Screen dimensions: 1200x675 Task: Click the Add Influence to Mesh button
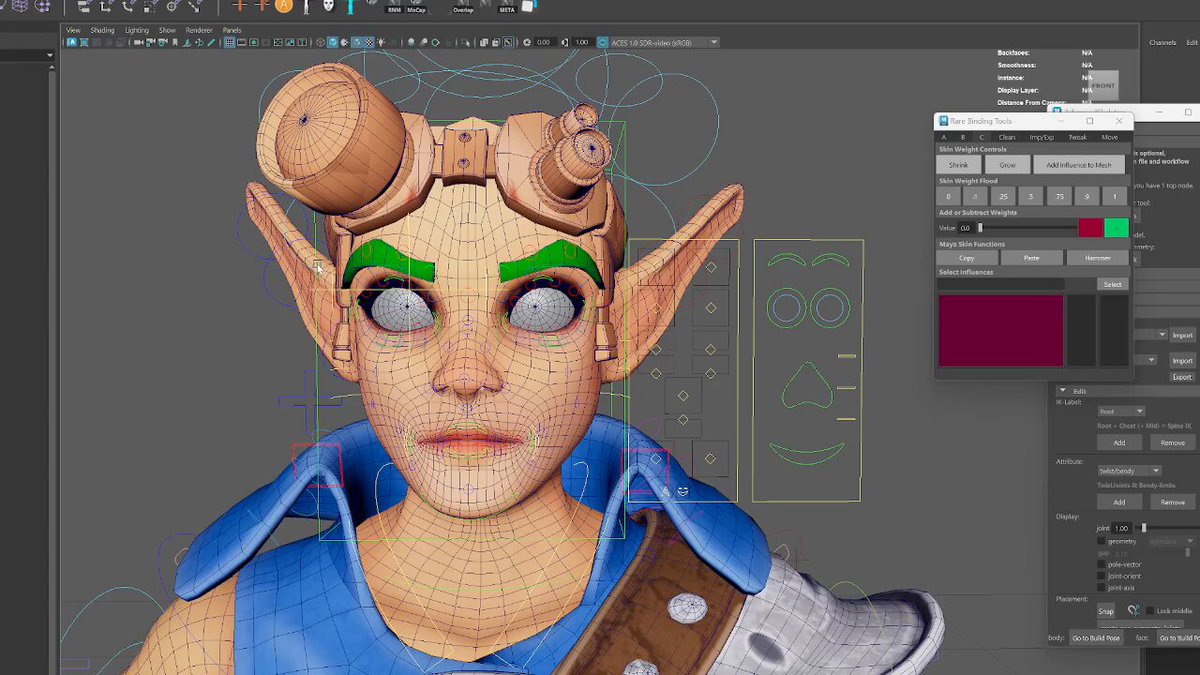(1079, 165)
